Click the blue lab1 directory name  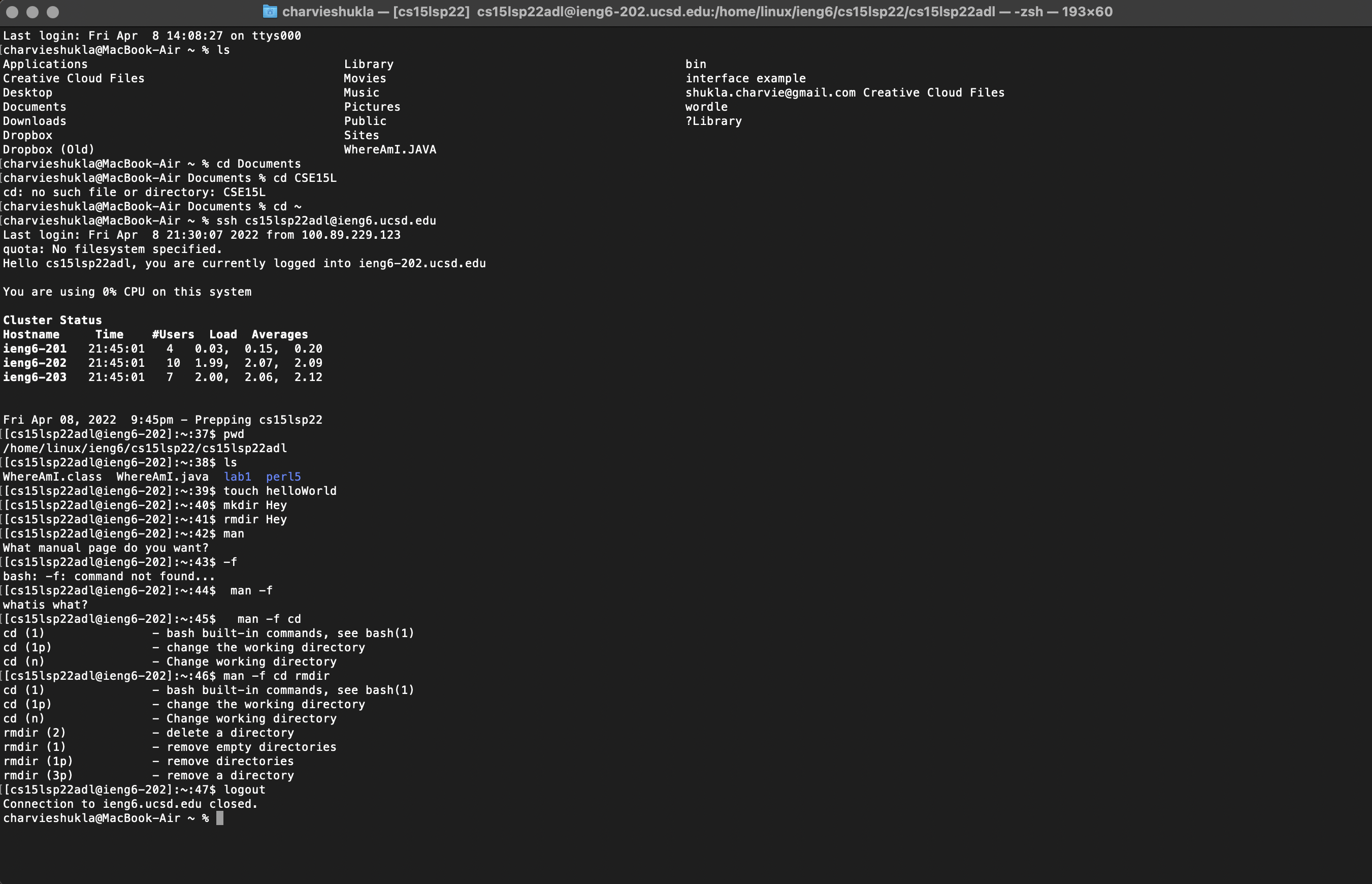(238, 477)
